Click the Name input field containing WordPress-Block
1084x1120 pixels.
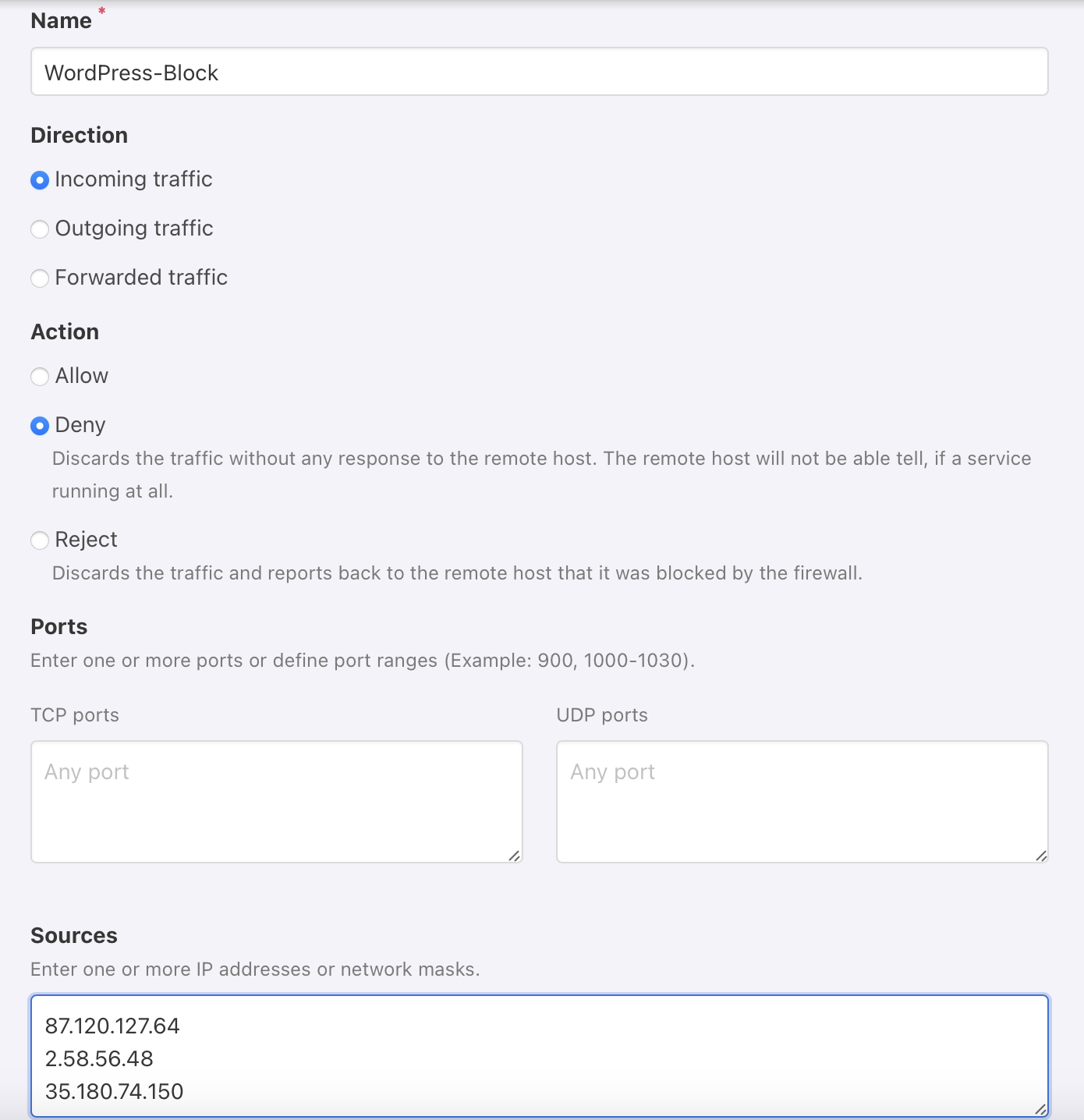pyautogui.click(x=538, y=73)
